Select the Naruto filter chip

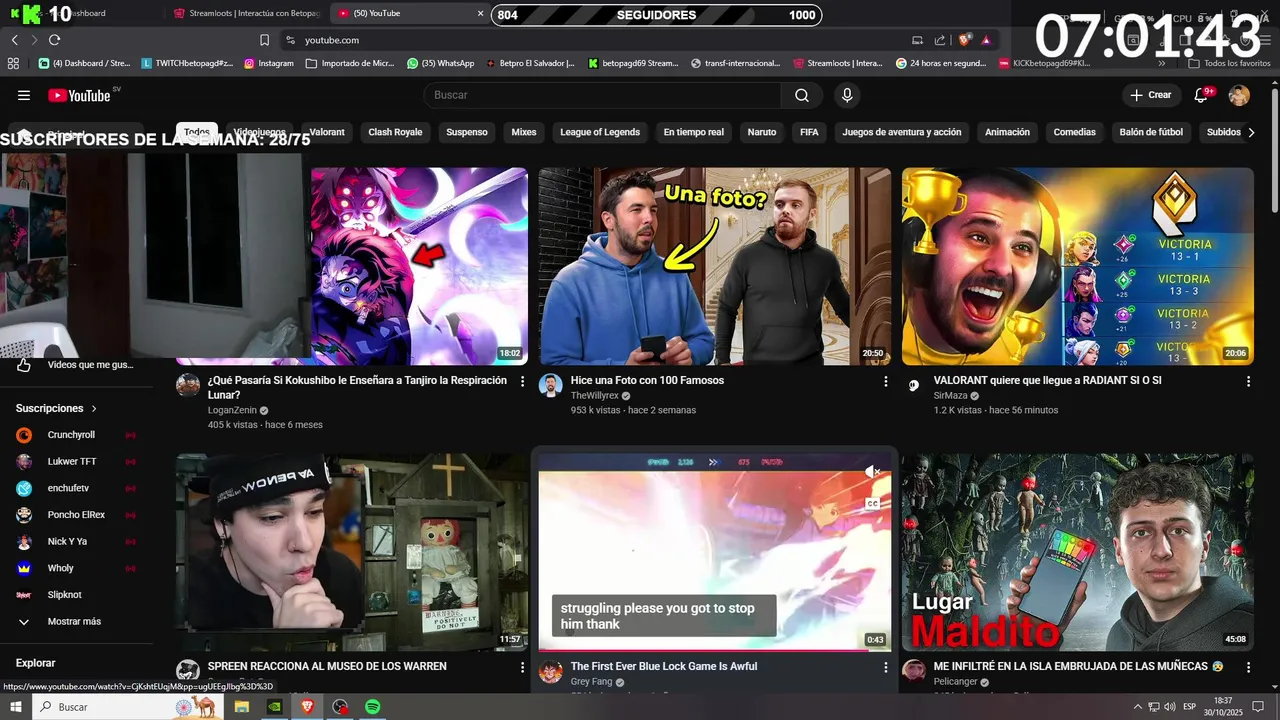762,132
